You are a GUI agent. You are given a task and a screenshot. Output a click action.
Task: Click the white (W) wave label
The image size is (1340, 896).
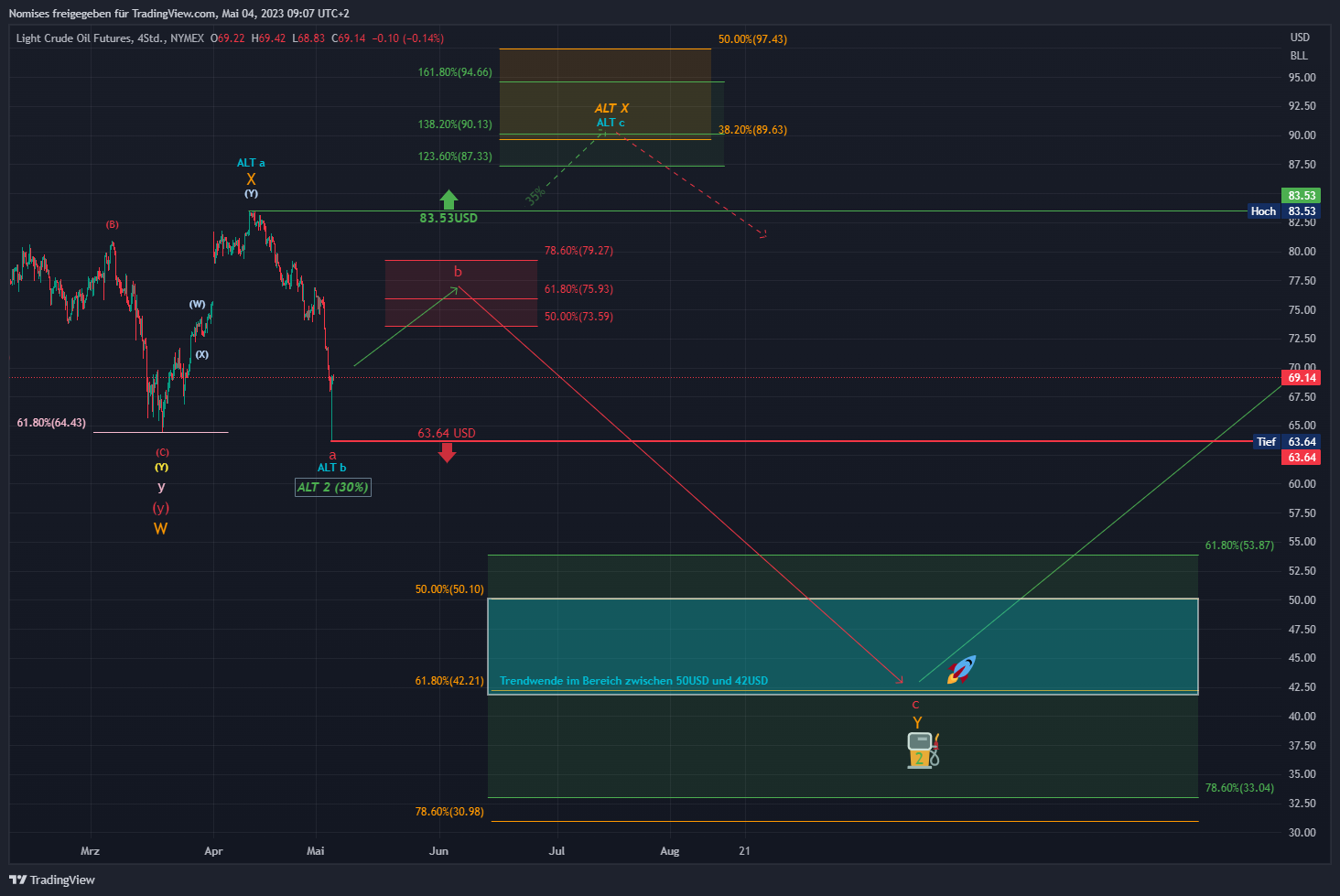198,304
